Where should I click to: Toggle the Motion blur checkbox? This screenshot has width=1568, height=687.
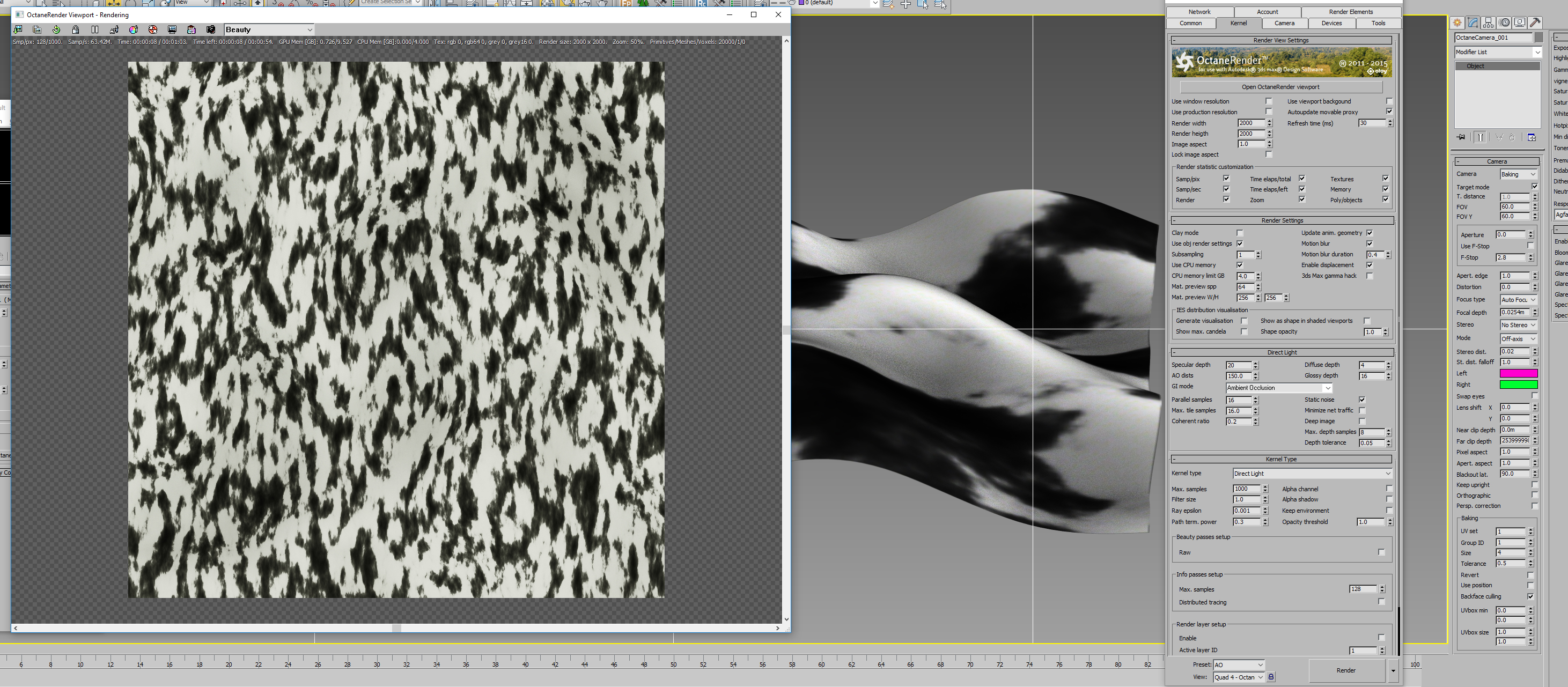(1370, 243)
